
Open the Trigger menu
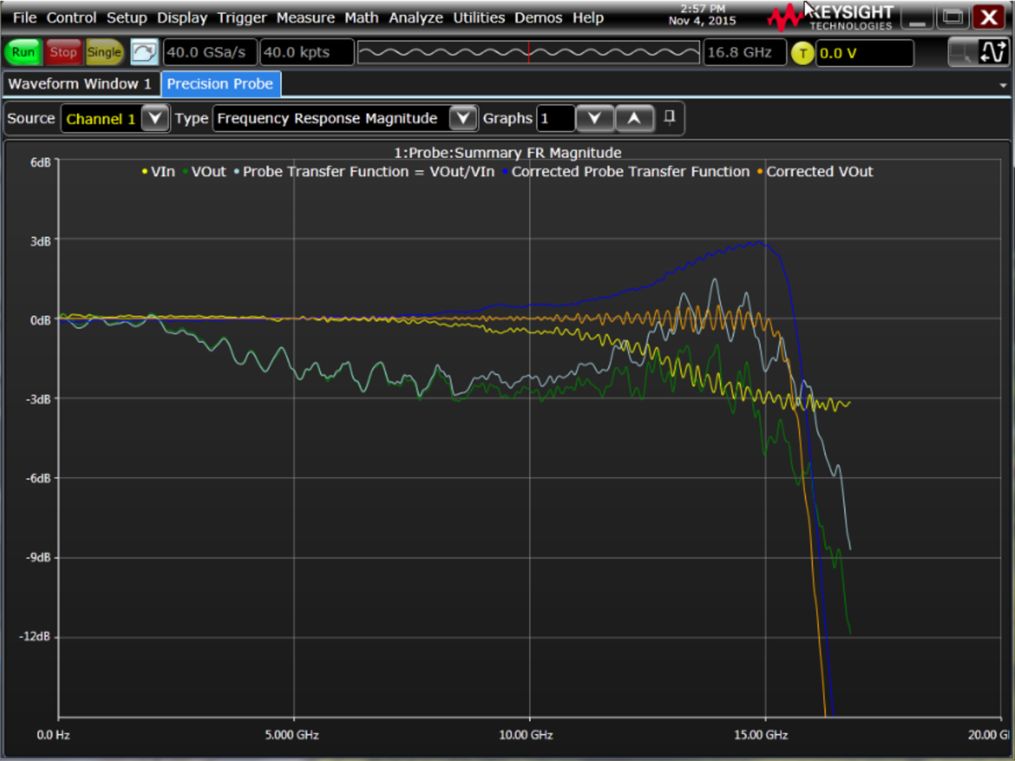(243, 18)
